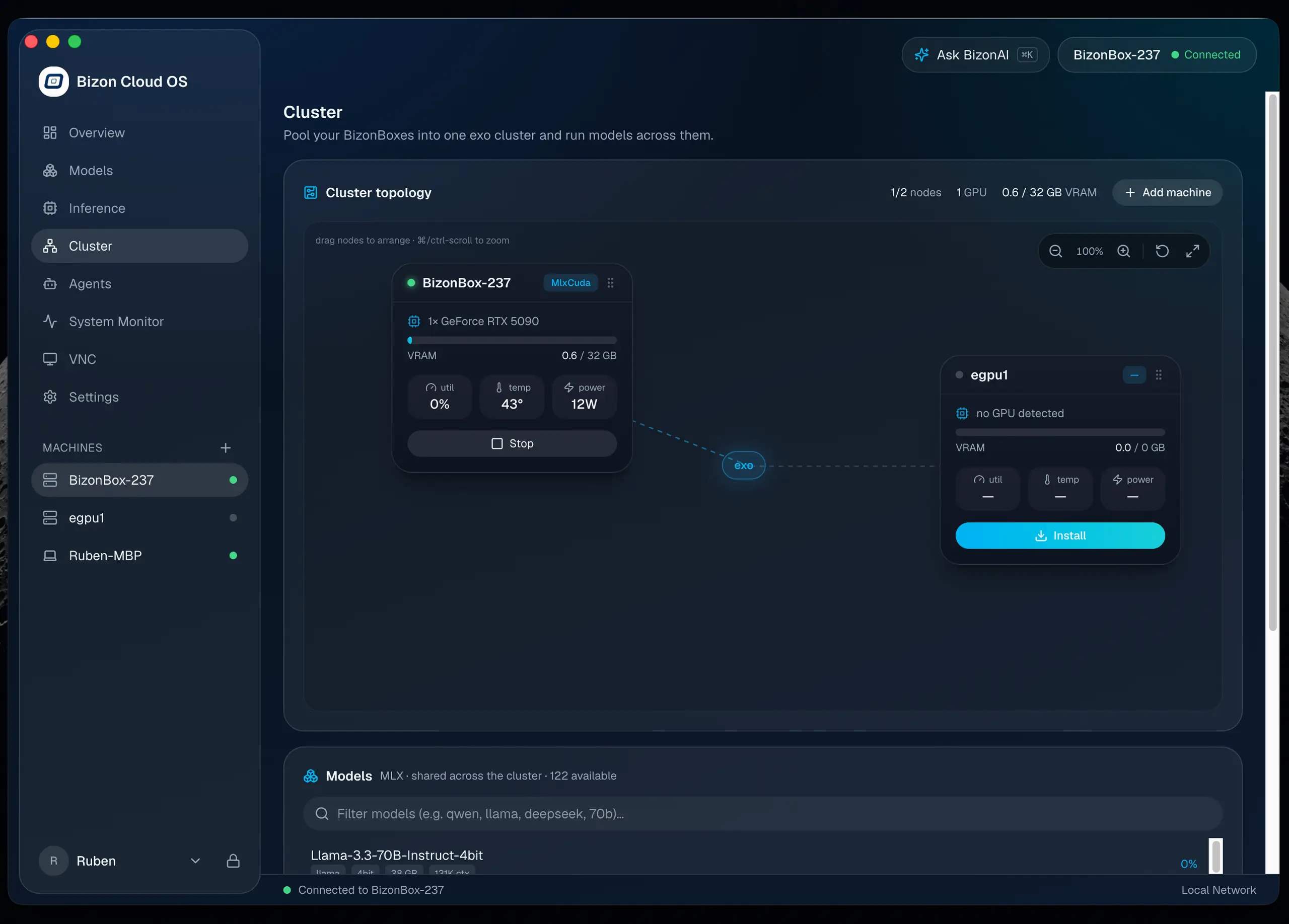Click the Models section cubes icon

pos(310,776)
